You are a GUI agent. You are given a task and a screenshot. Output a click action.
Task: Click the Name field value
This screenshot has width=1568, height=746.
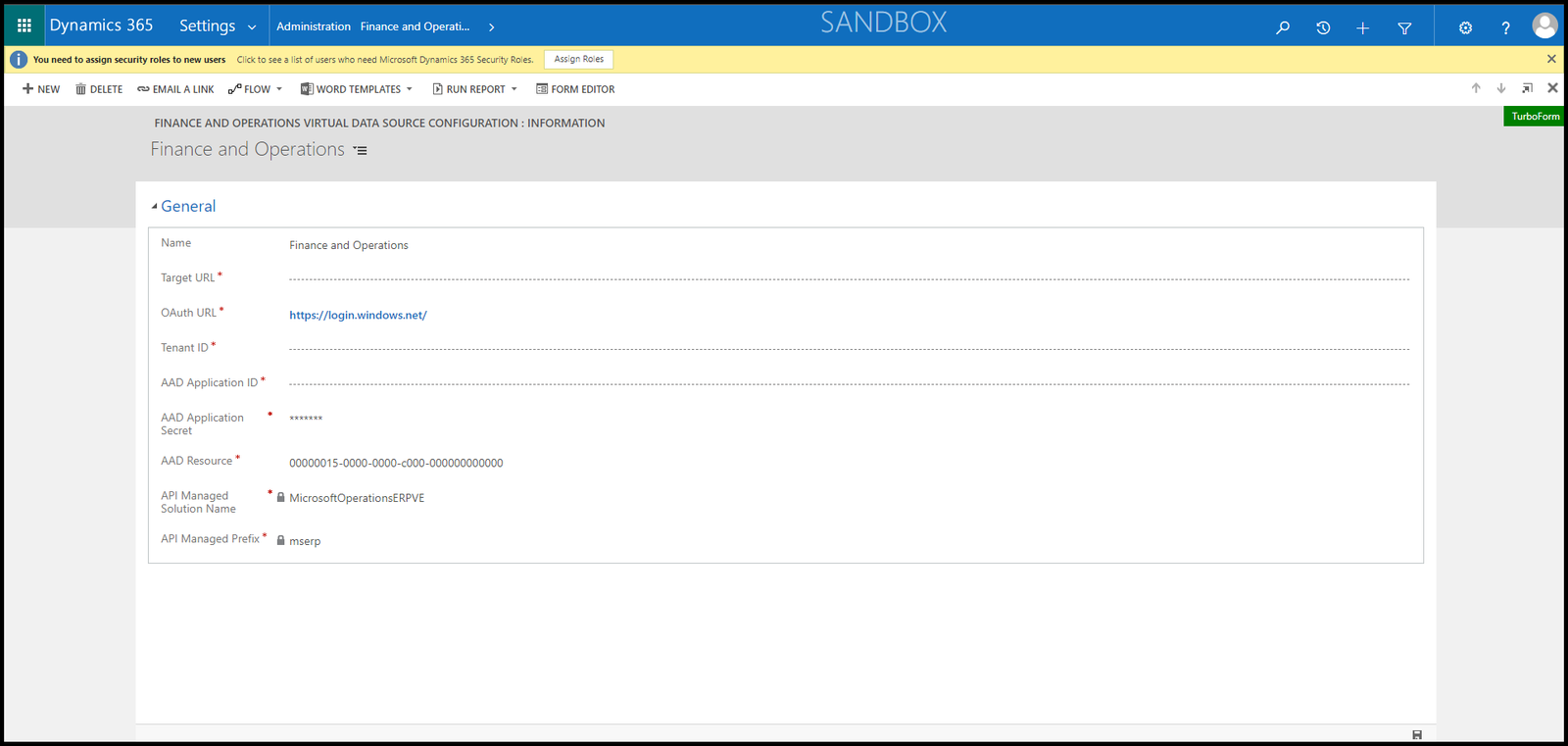click(x=349, y=245)
